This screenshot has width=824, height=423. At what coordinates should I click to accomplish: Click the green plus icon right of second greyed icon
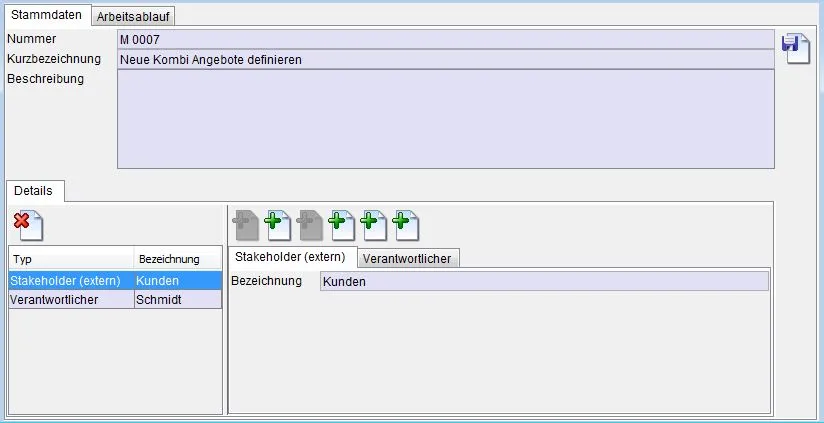[342, 225]
